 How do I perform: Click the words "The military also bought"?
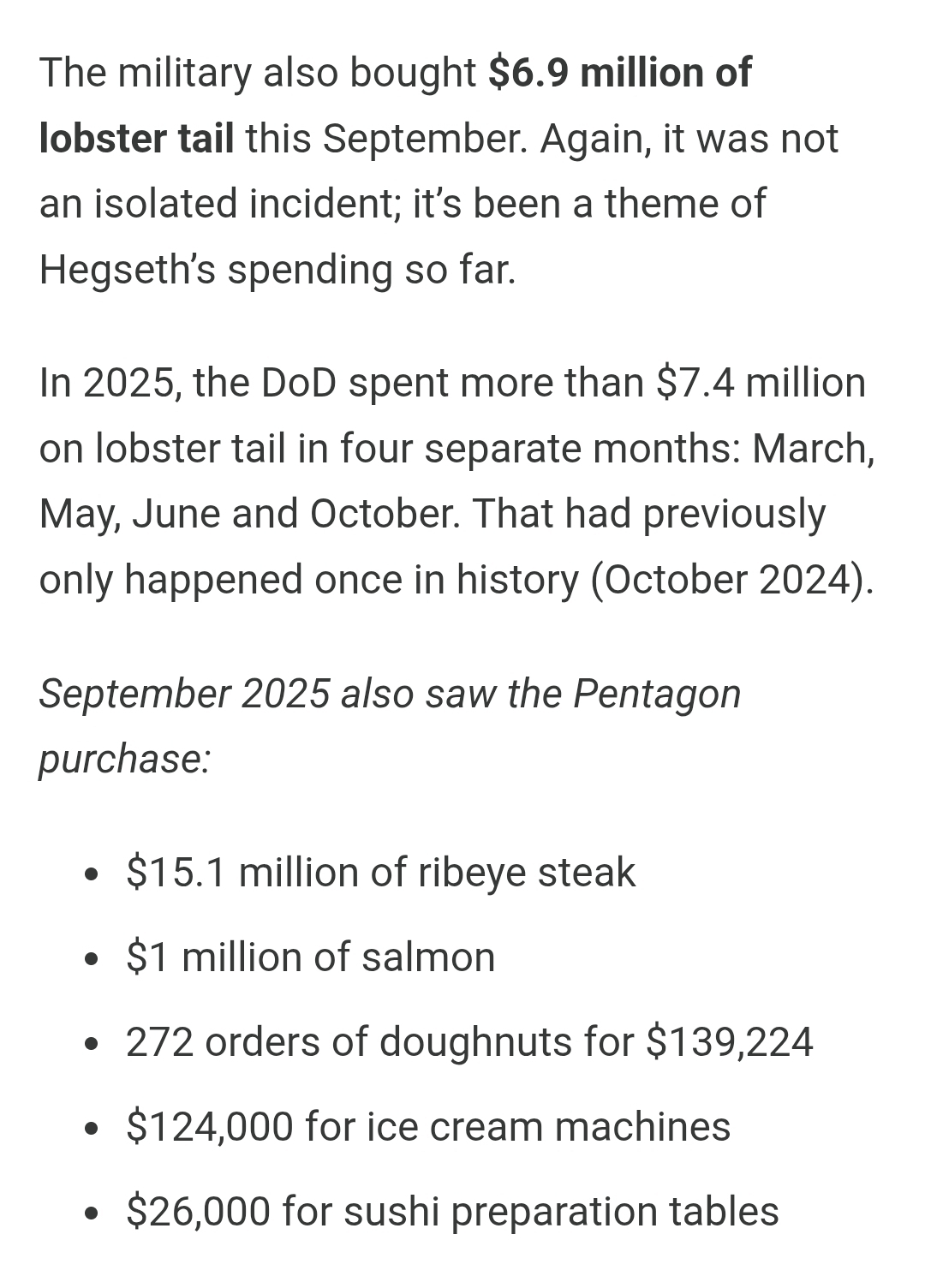click(257, 73)
